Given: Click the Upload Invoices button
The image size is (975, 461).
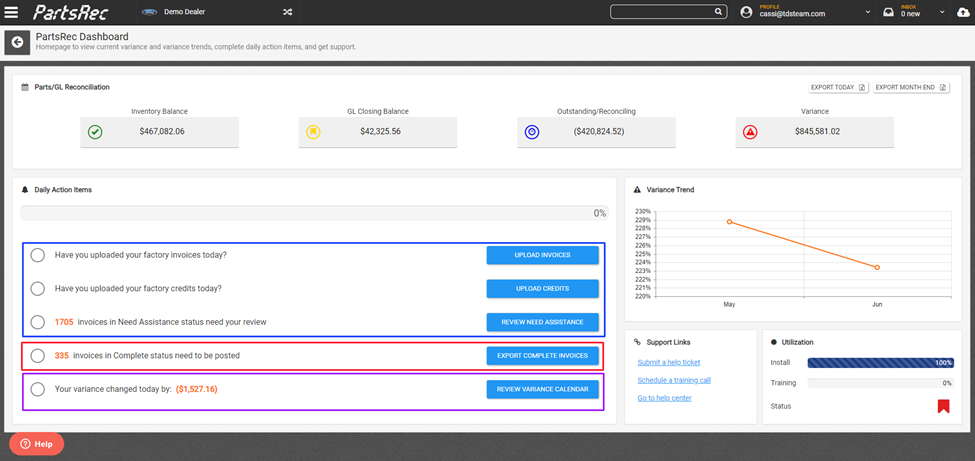Looking at the screenshot, I should [x=542, y=255].
